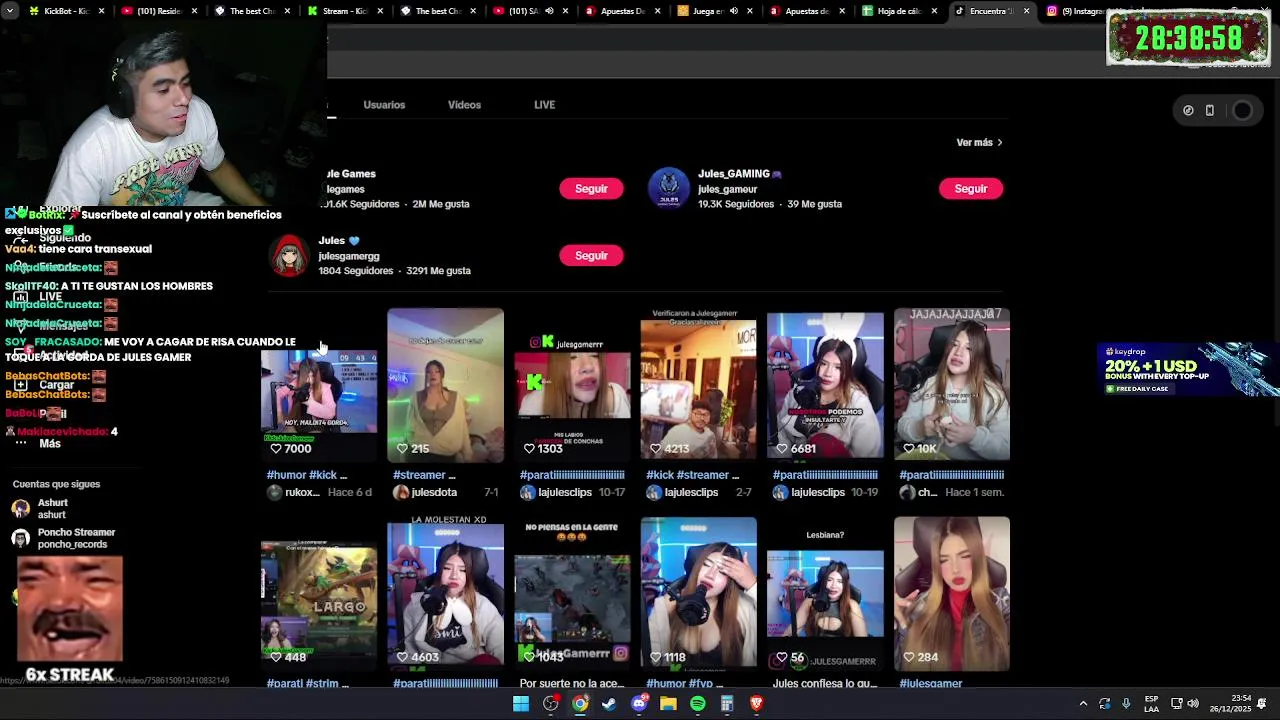
Task: Open Discord from the taskbar
Action: (x=639, y=704)
